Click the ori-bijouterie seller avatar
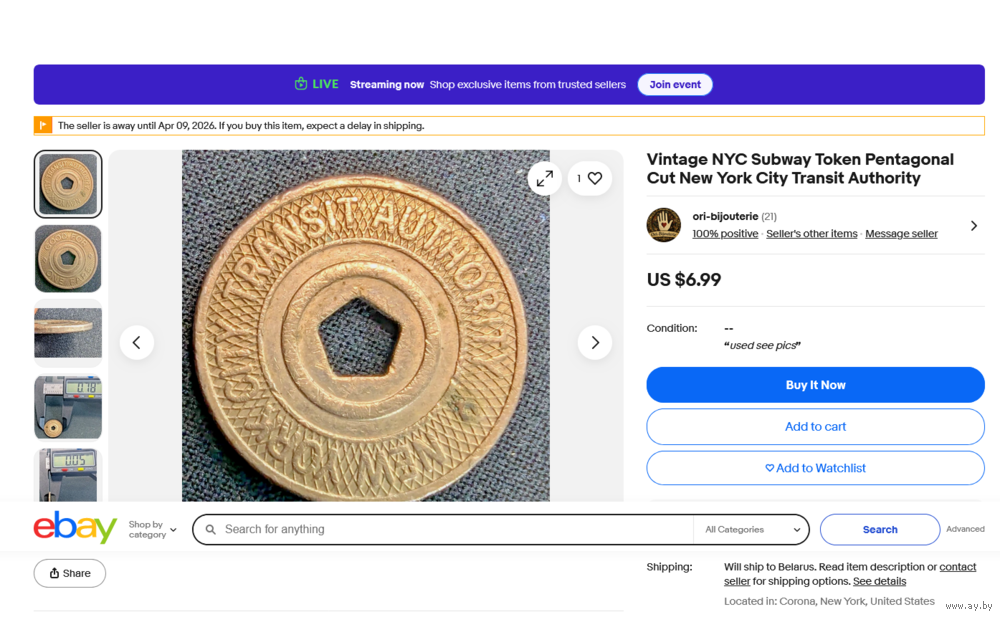1000x617 pixels. click(x=664, y=225)
